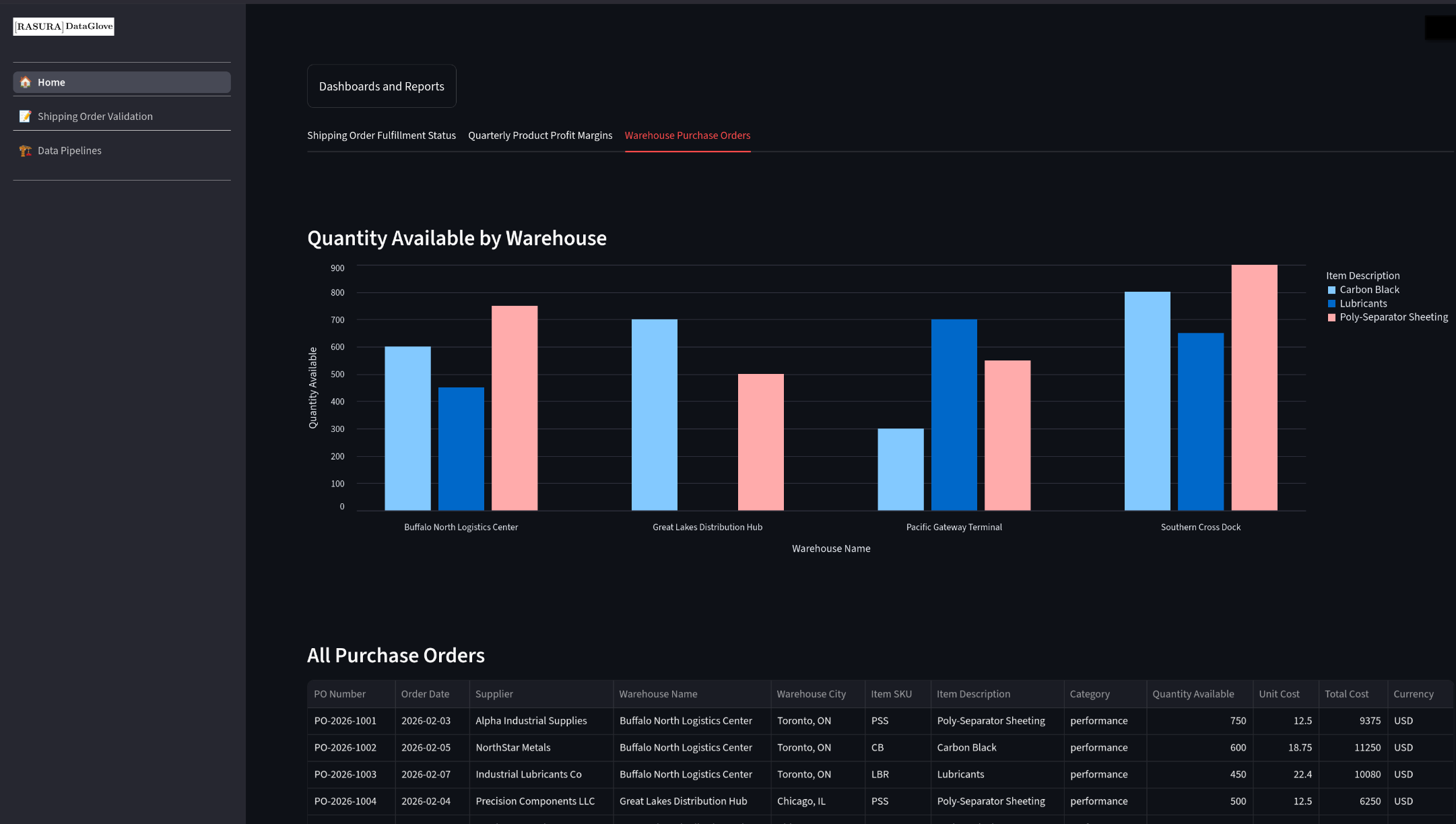Click Pacific Gateway Poly-Separator Sheeting bar
The width and height of the screenshot is (1456, 824).
tap(1007, 435)
